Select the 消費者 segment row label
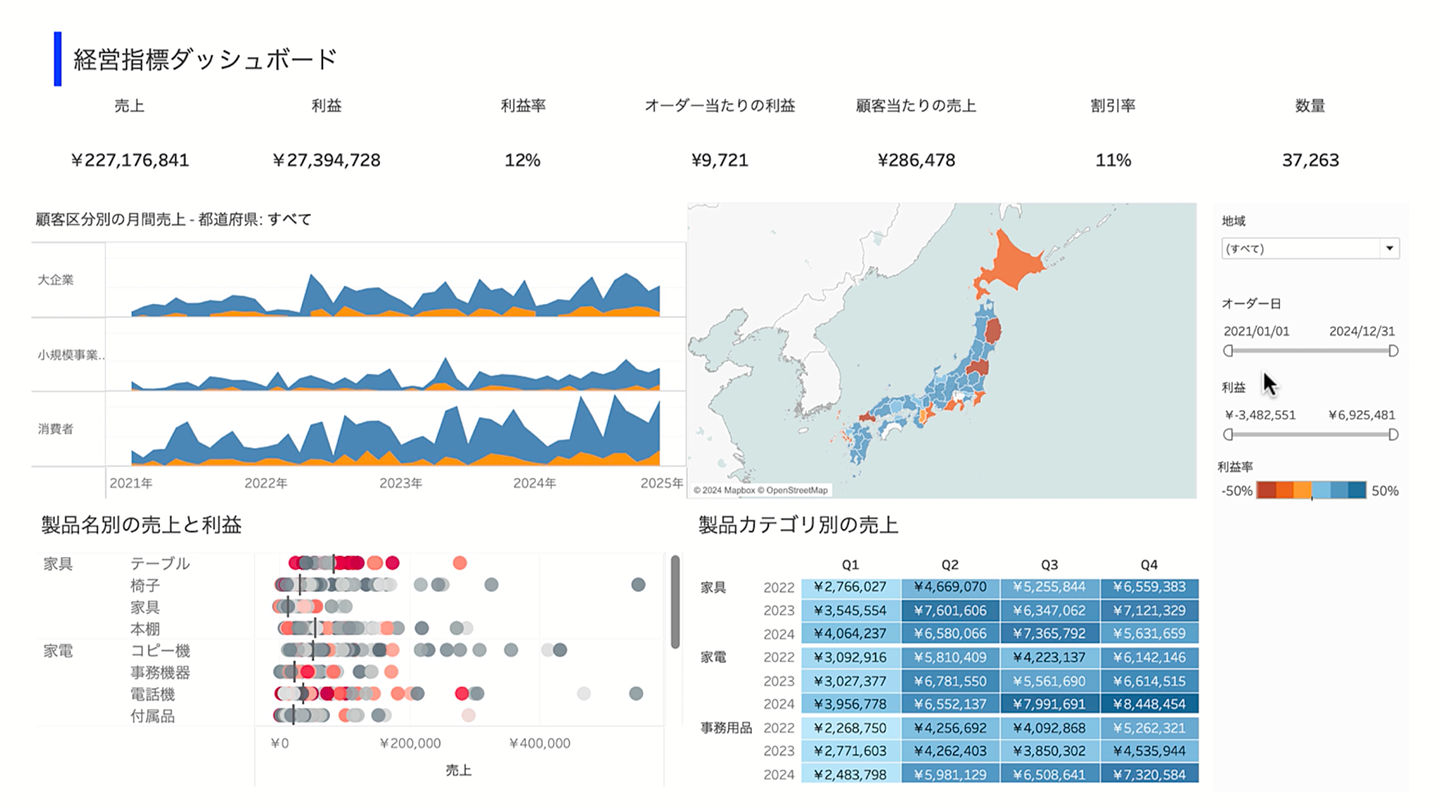Screen dimensions: 1440x810 (x=56, y=429)
